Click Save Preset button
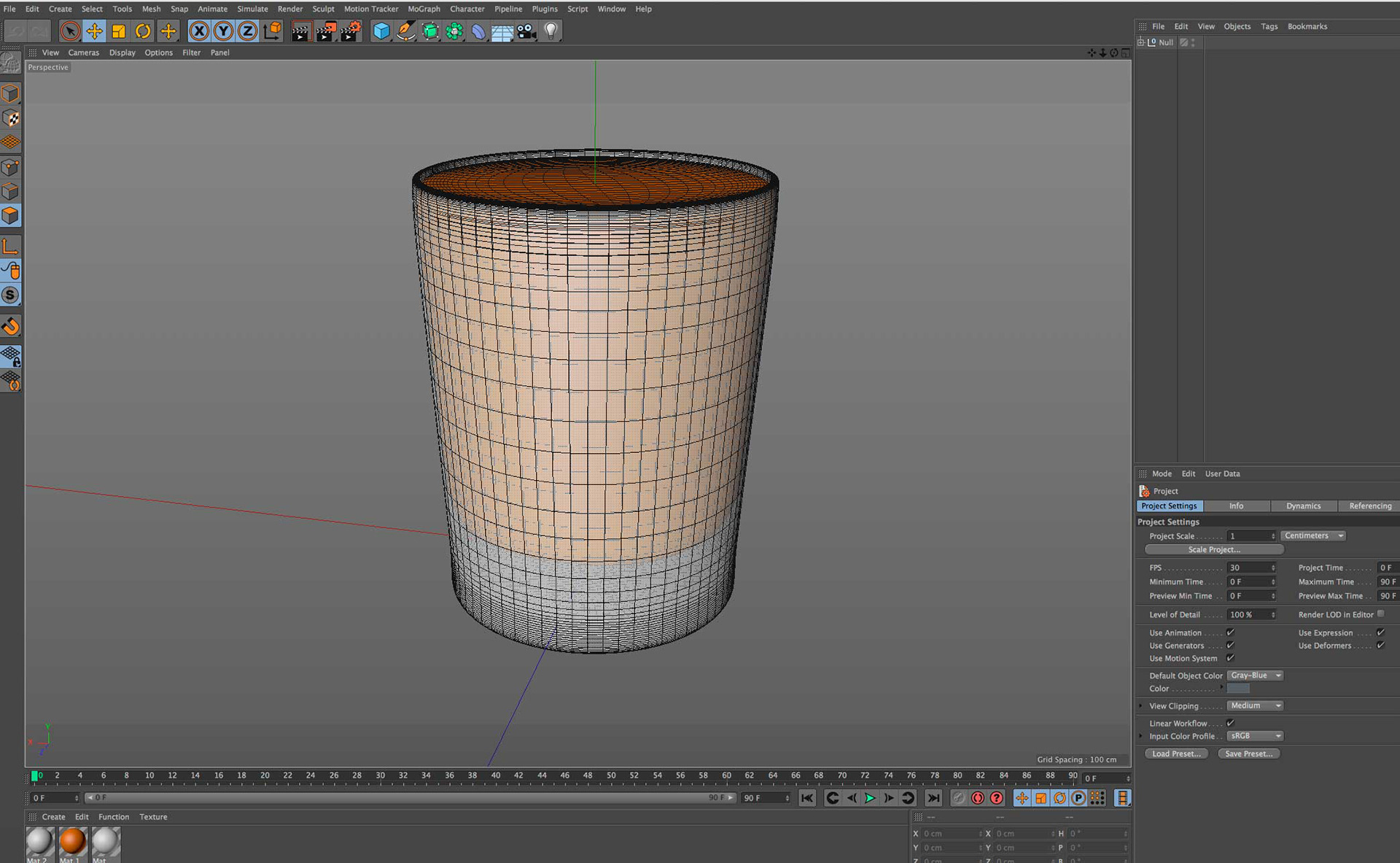Viewport: 1400px width, 863px height. [x=1248, y=754]
